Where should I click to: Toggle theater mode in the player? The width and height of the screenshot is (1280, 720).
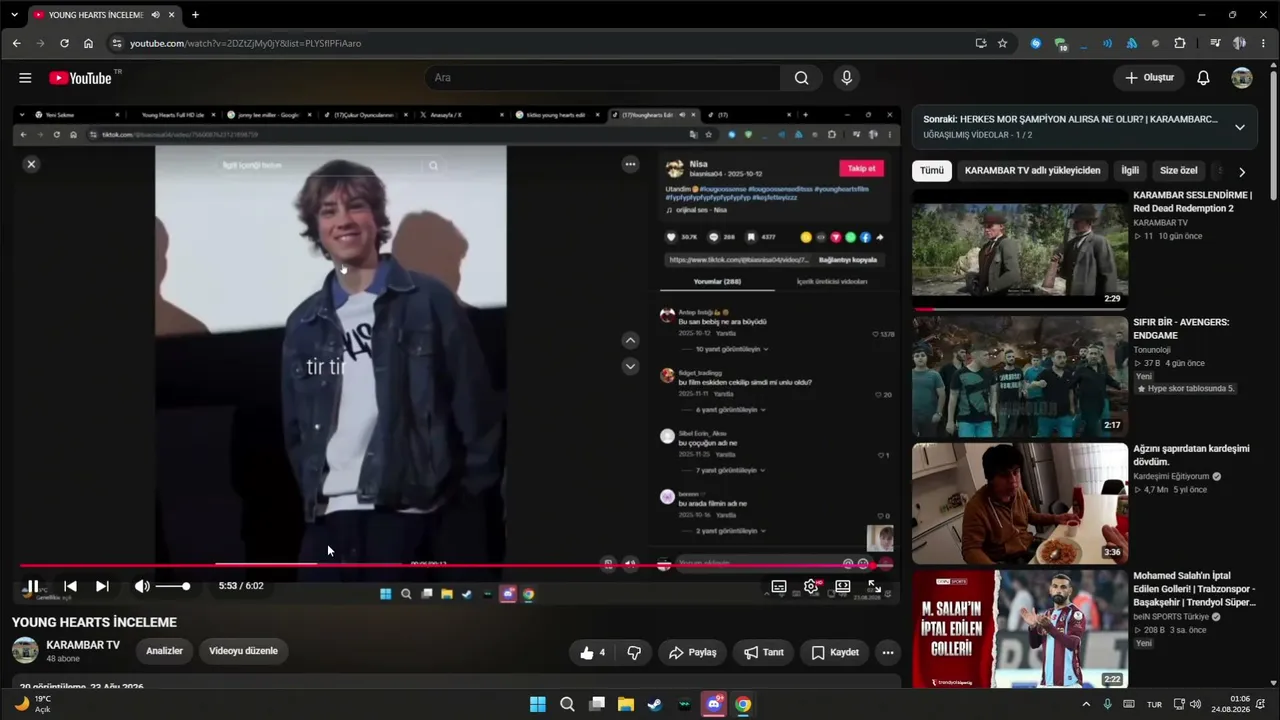pos(843,586)
